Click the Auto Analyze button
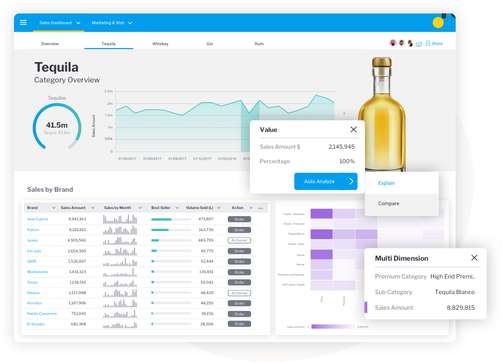Viewport: 502px width, 362px height. click(x=326, y=181)
